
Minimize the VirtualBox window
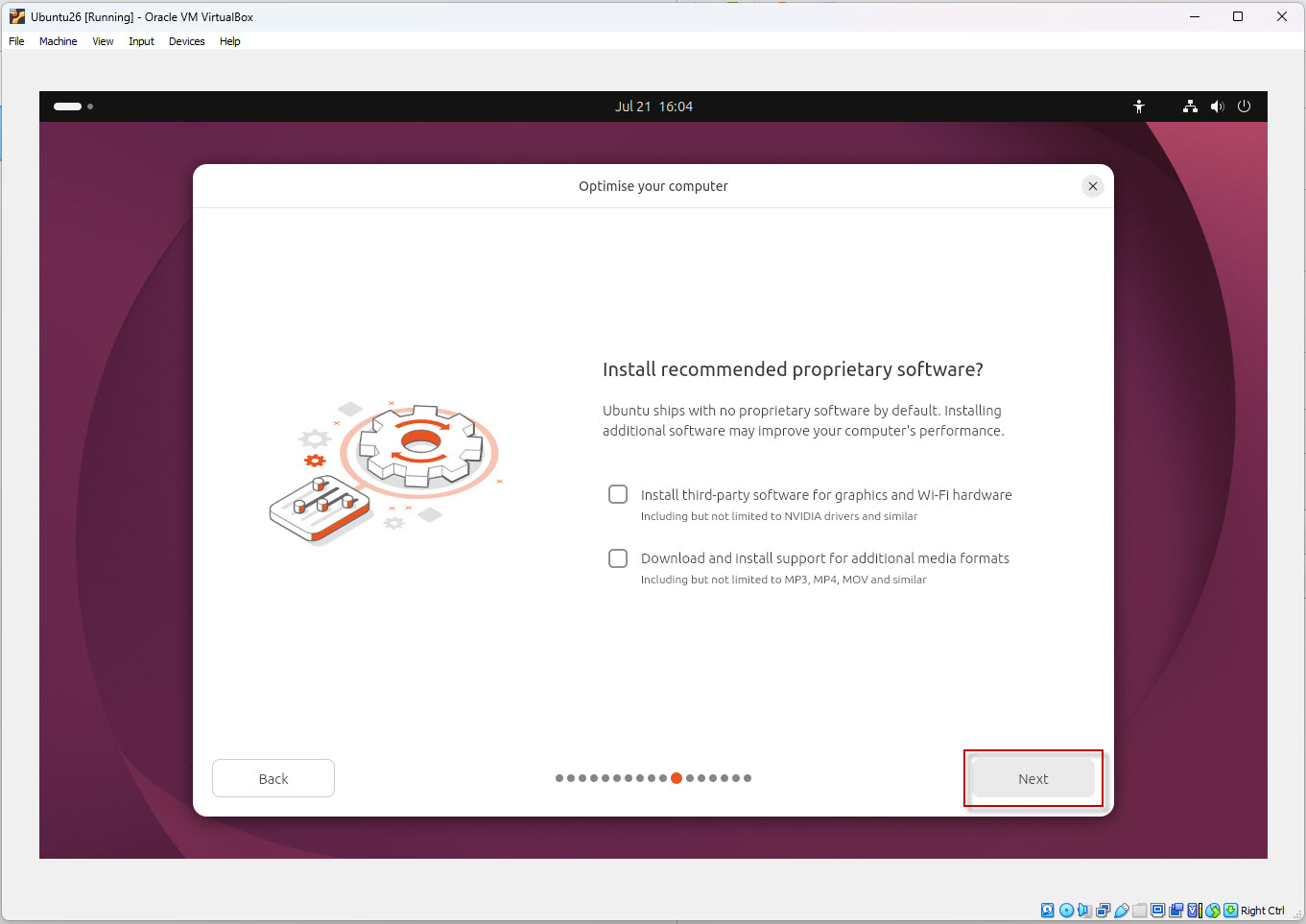1195,16
